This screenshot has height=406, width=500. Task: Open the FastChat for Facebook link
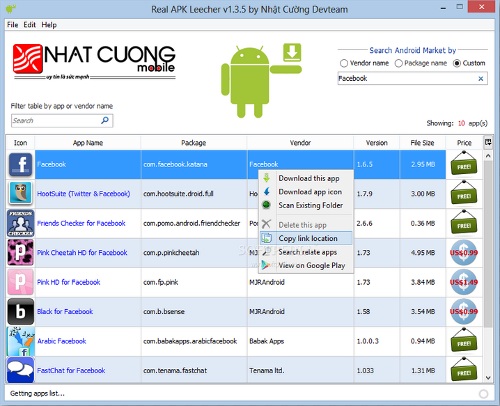point(71,370)
